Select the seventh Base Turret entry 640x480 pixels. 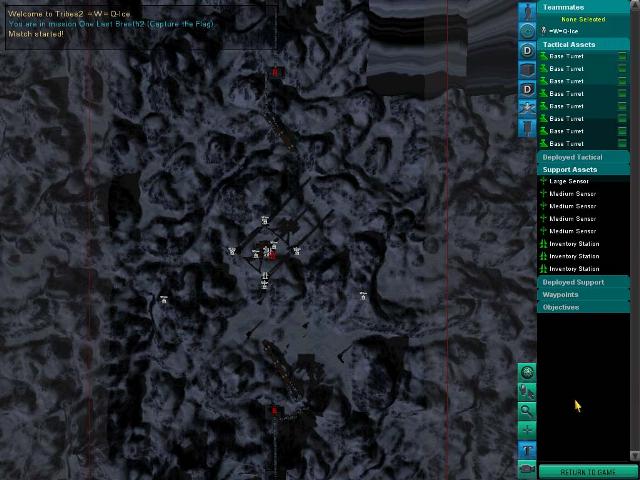coord(583,131)
